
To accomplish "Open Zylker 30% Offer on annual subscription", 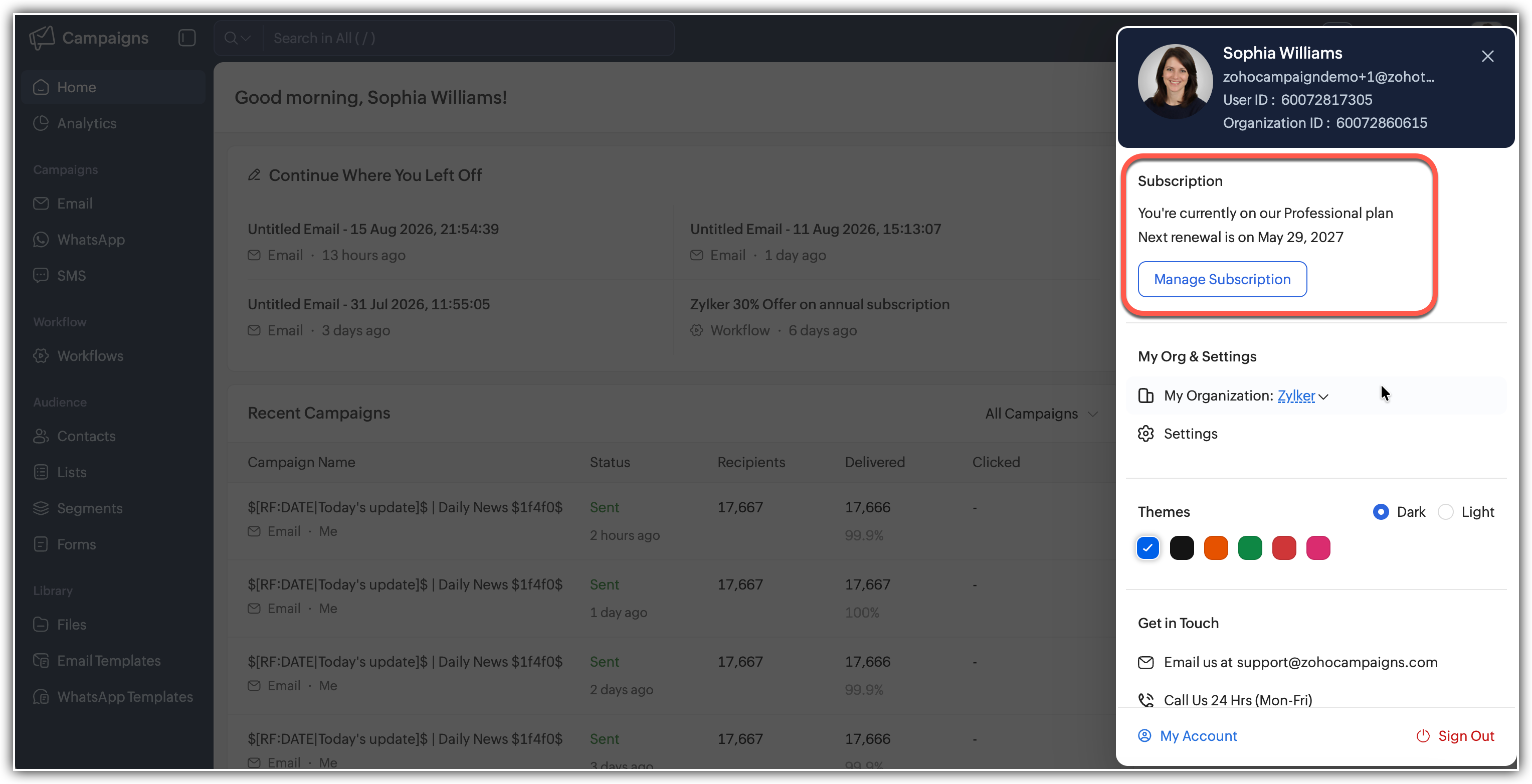I will [820, 304].
